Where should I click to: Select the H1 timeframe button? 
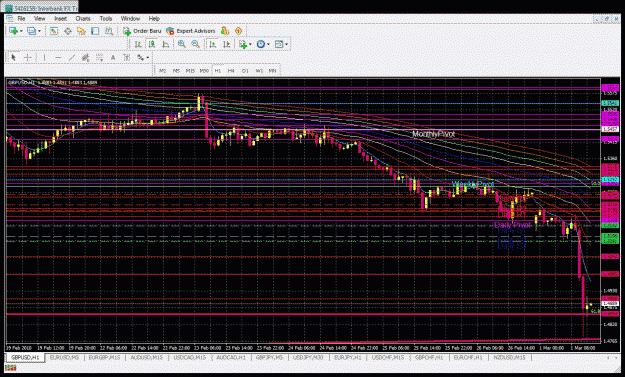point(218,71)
